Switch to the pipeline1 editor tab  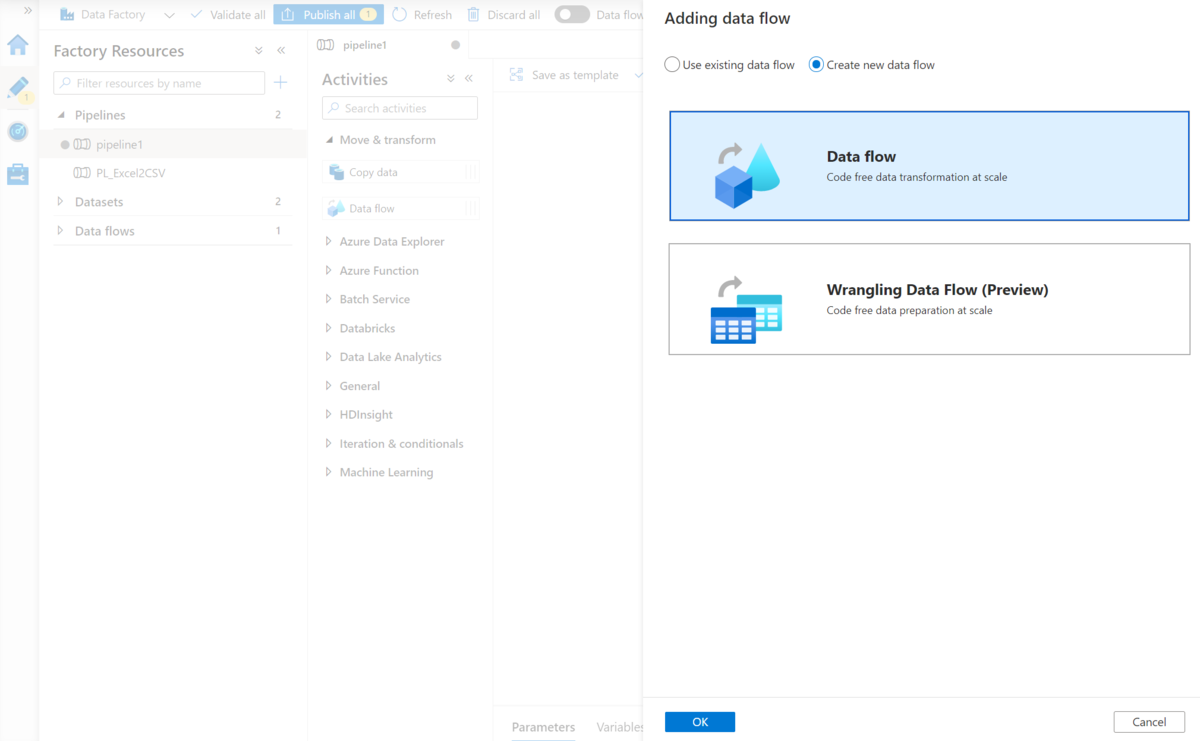(x=388, y=45)
